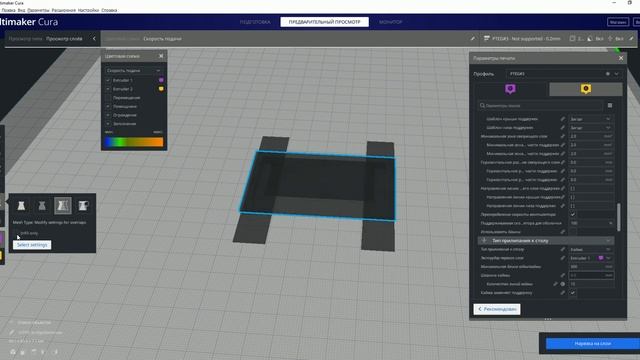Open the second Zig Zag pattern dropdown
640x360 pixels.
[591, 127]
